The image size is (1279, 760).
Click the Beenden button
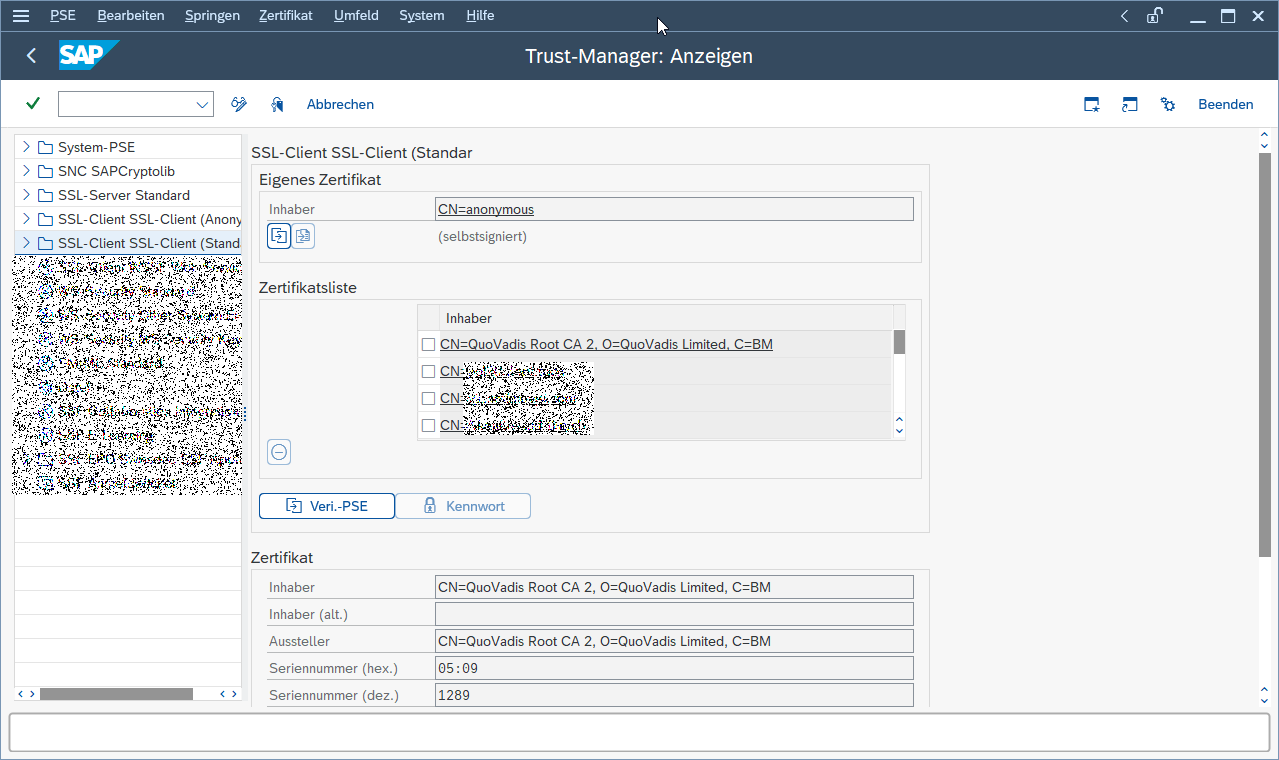[x=1225, y=104]
